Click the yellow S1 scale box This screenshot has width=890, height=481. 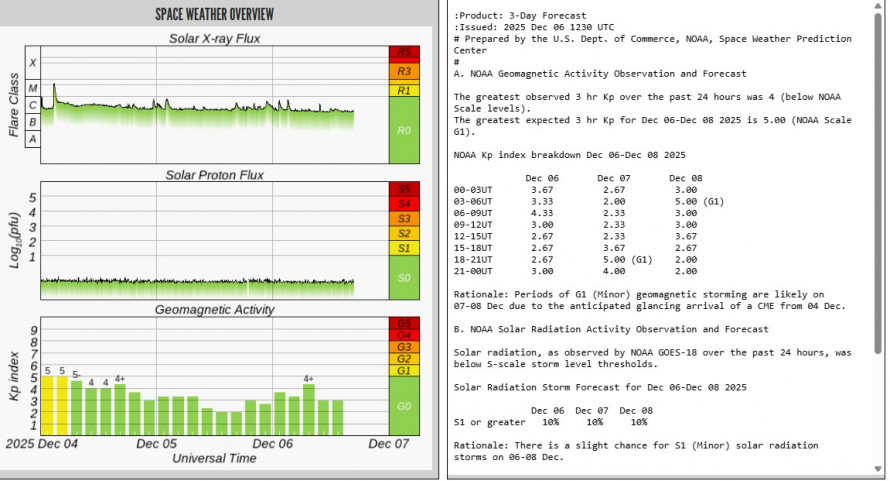pyautogui.click(x=404, y=247)
